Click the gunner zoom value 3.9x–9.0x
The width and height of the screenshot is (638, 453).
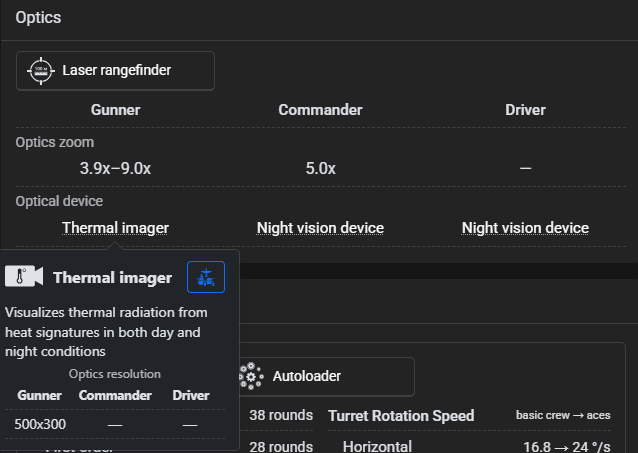pyautogui.click(x=115, y=168)
